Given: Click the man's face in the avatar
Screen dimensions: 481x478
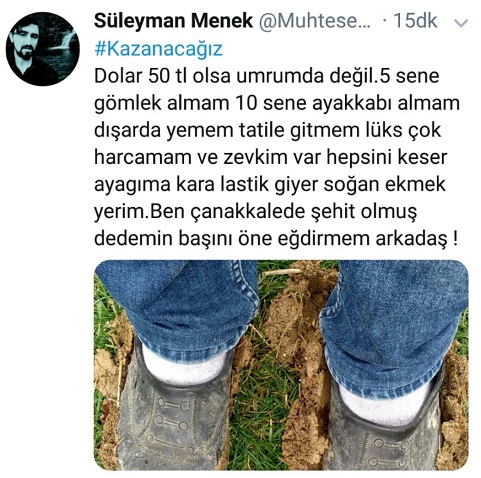Looking at the screenshot, I should tap(24, 45).
